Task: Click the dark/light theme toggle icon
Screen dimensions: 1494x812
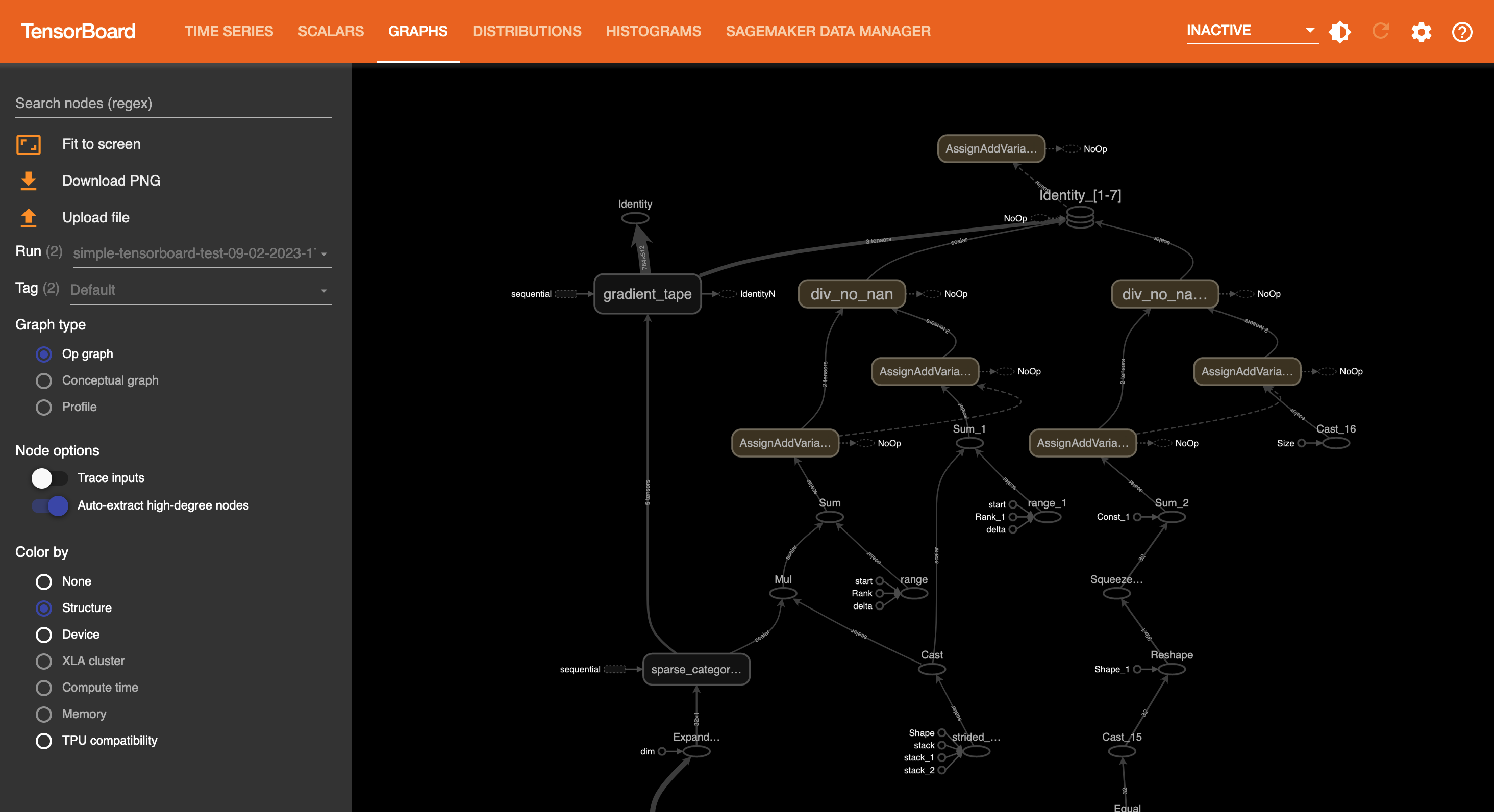Action: pyautogui.click(x=1341, y=31)
